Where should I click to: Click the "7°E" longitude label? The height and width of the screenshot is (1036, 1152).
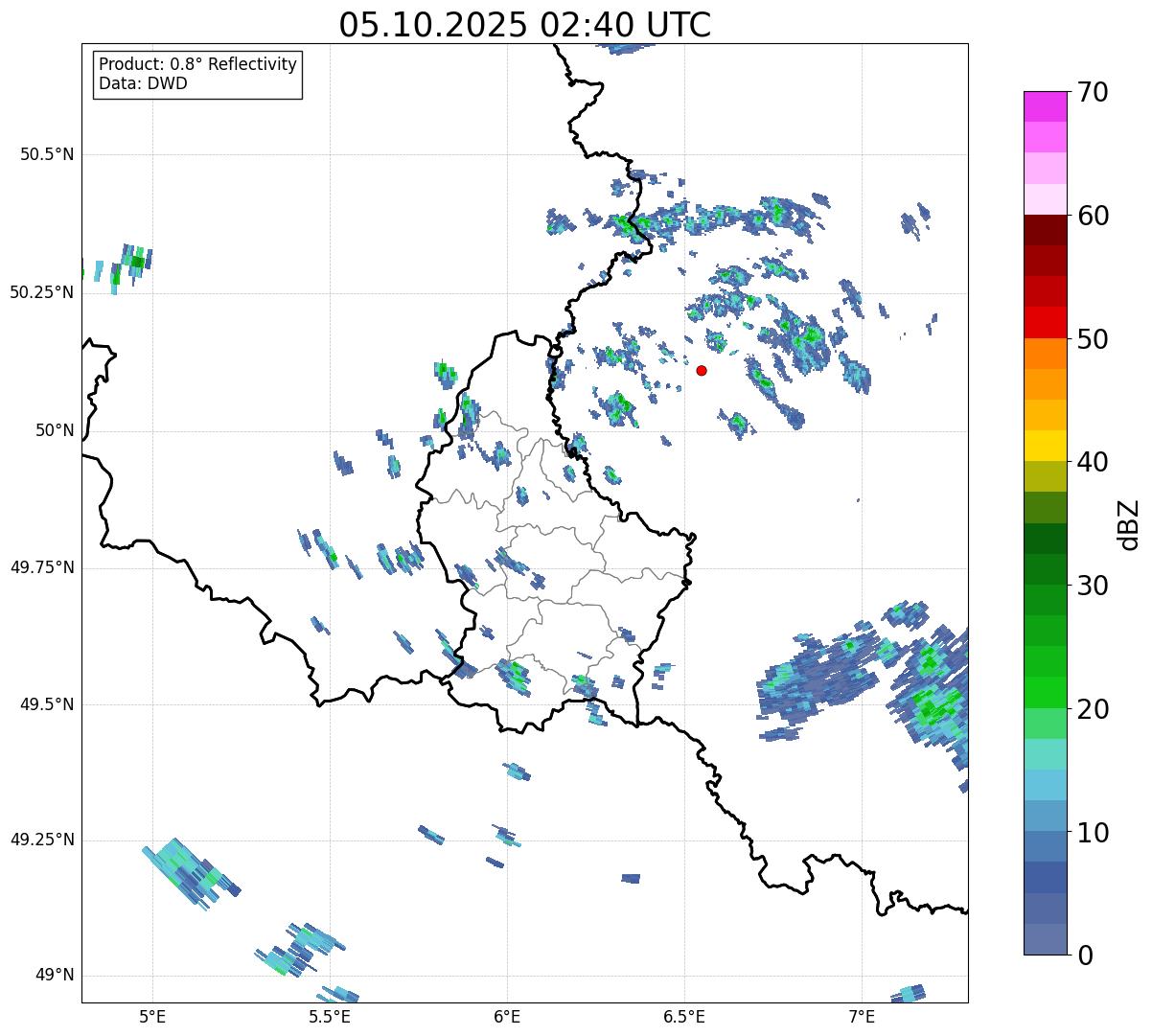862,1016
